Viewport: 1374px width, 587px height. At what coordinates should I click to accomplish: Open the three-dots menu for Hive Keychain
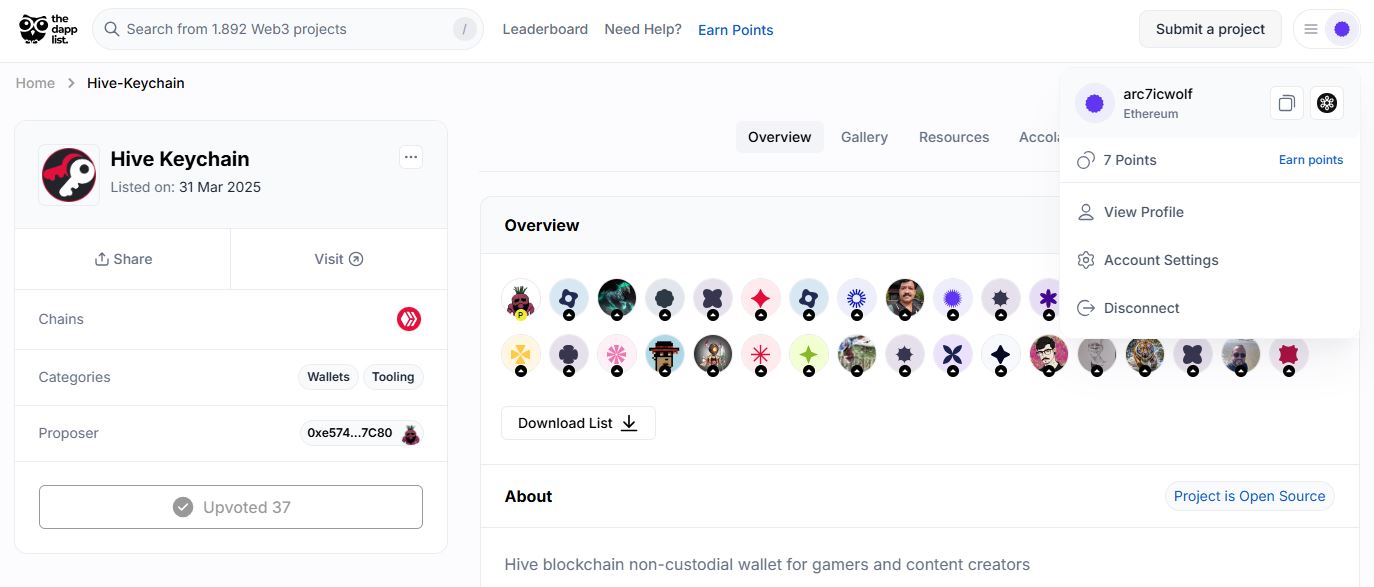(x=411, y=157)
